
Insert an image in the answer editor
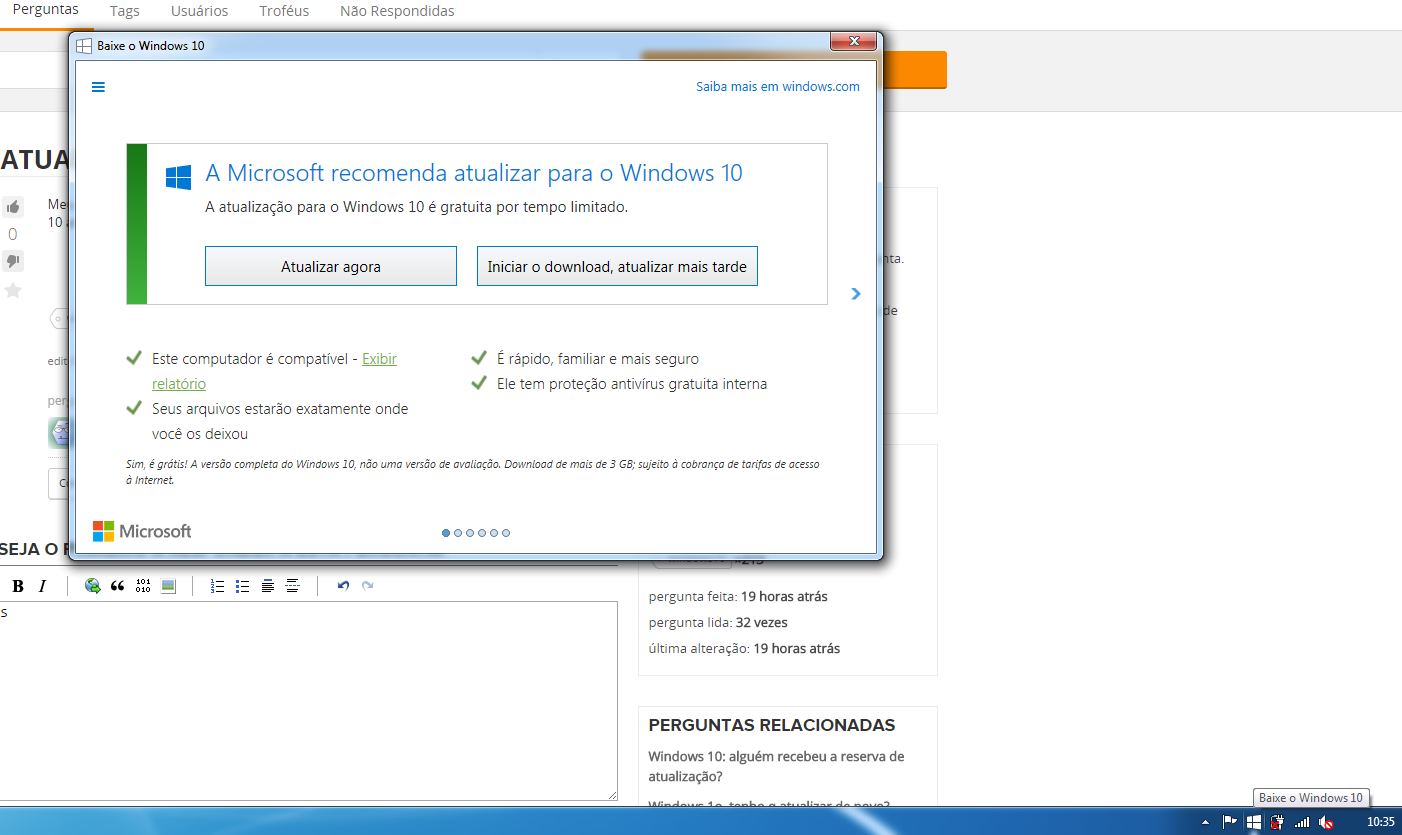click(x=168, y=586)
